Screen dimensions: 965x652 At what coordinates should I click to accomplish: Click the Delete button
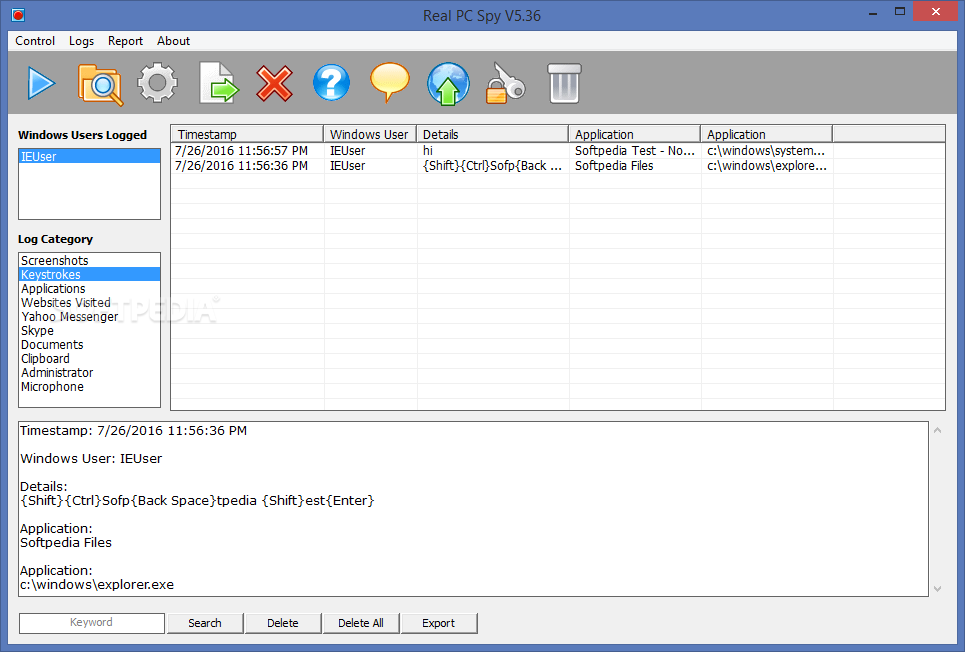[282, 623]
